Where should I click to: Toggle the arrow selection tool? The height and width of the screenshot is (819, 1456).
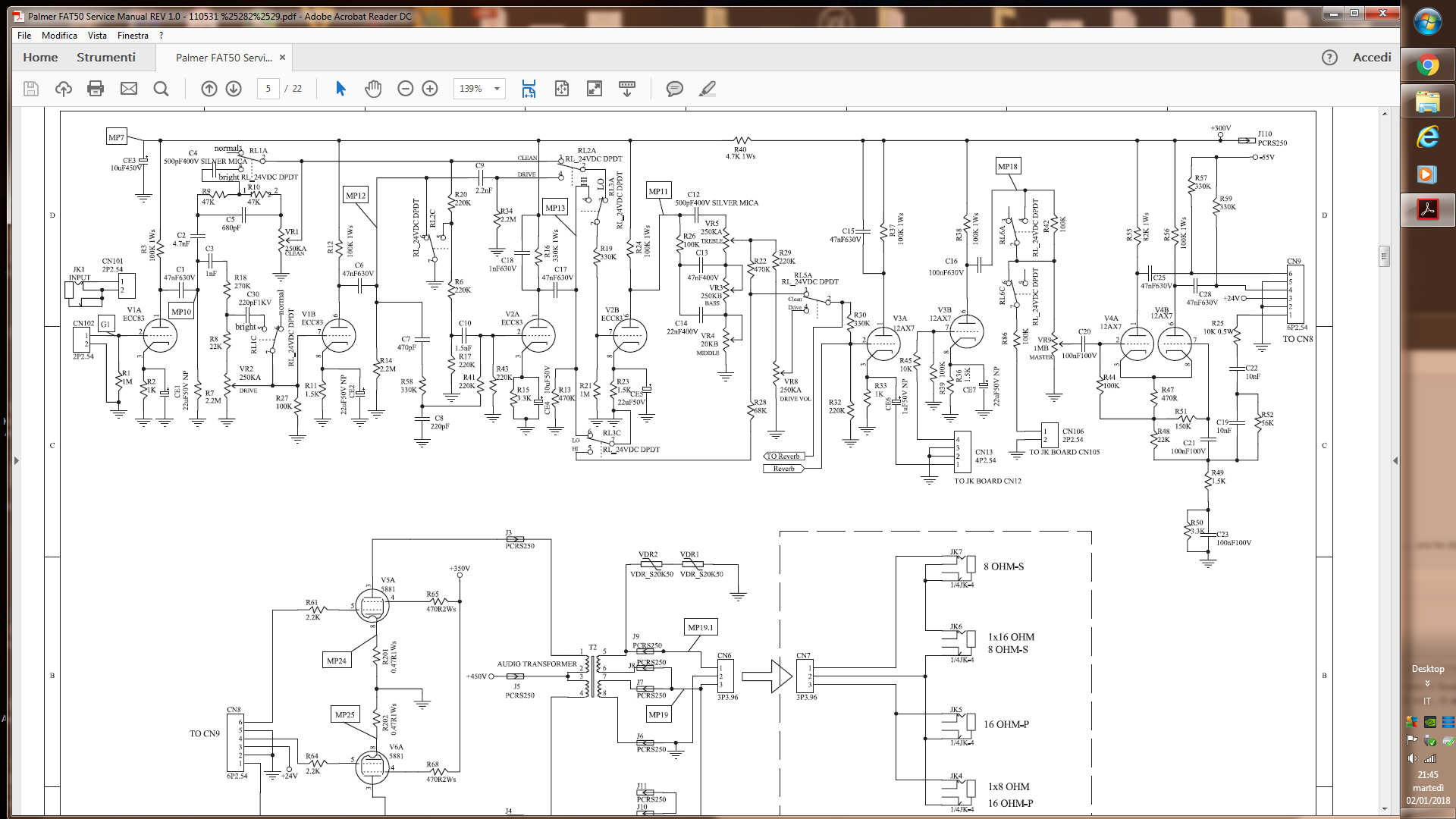point(340,89)
